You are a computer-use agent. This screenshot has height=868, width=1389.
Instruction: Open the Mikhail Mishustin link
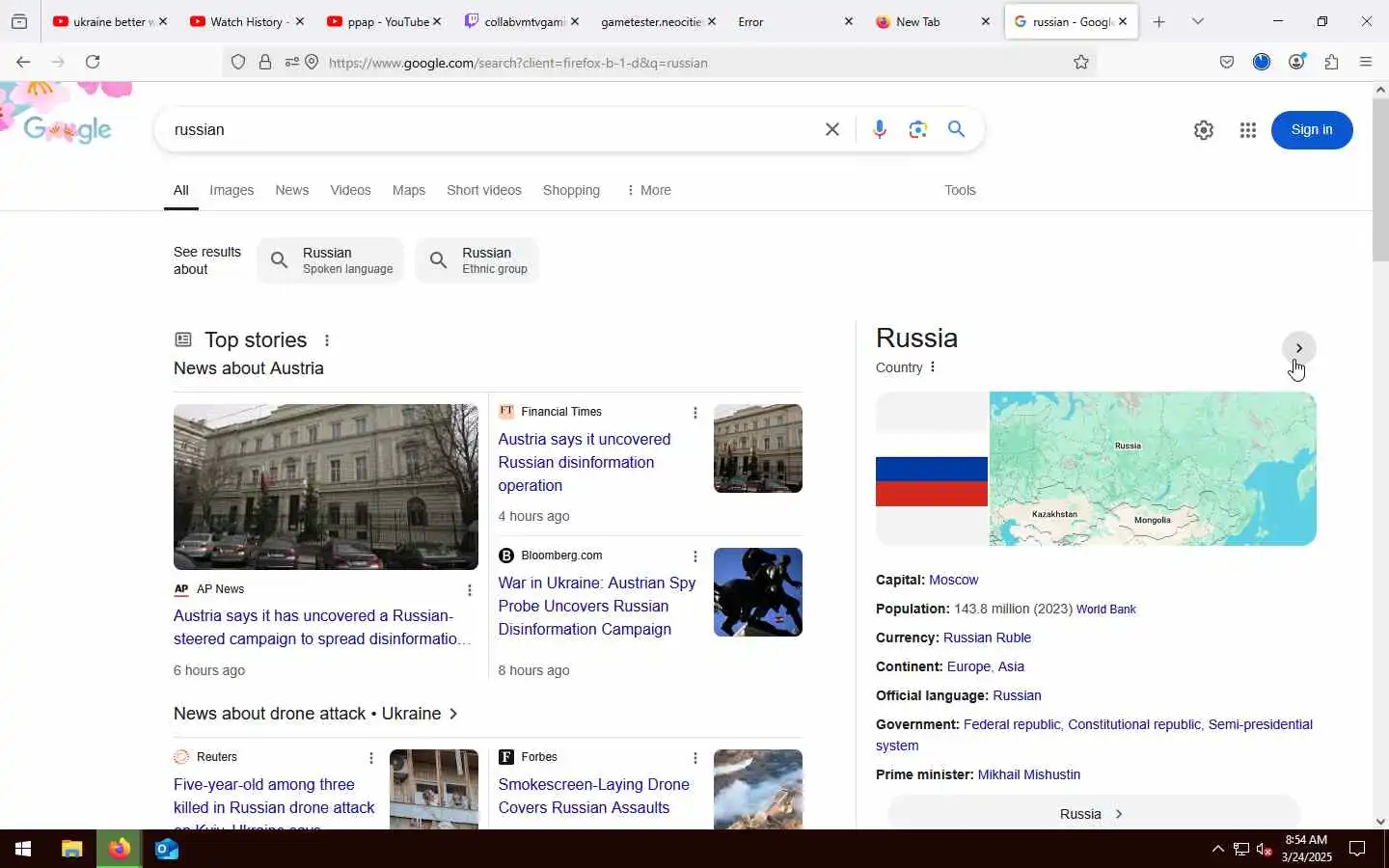point(1028,774)
